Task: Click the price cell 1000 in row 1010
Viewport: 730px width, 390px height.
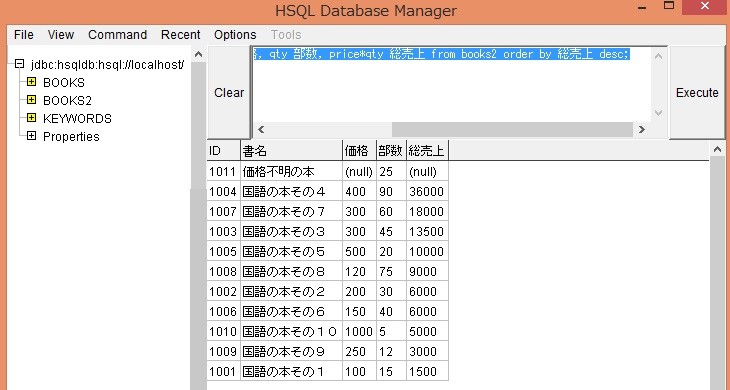Action: [359, 332]
